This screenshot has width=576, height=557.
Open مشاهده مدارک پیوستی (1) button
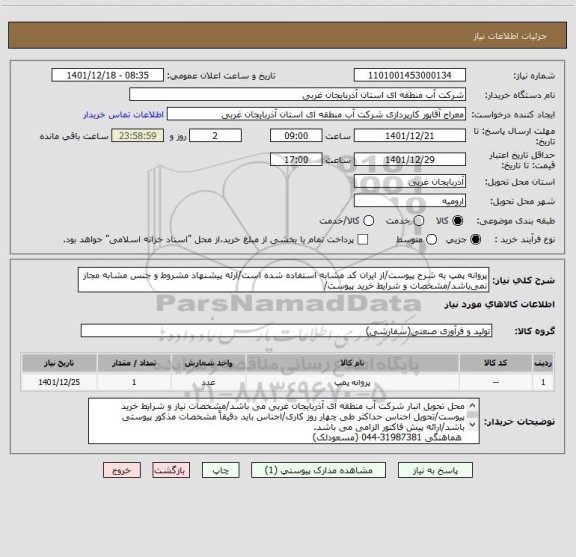click(318, 470)
